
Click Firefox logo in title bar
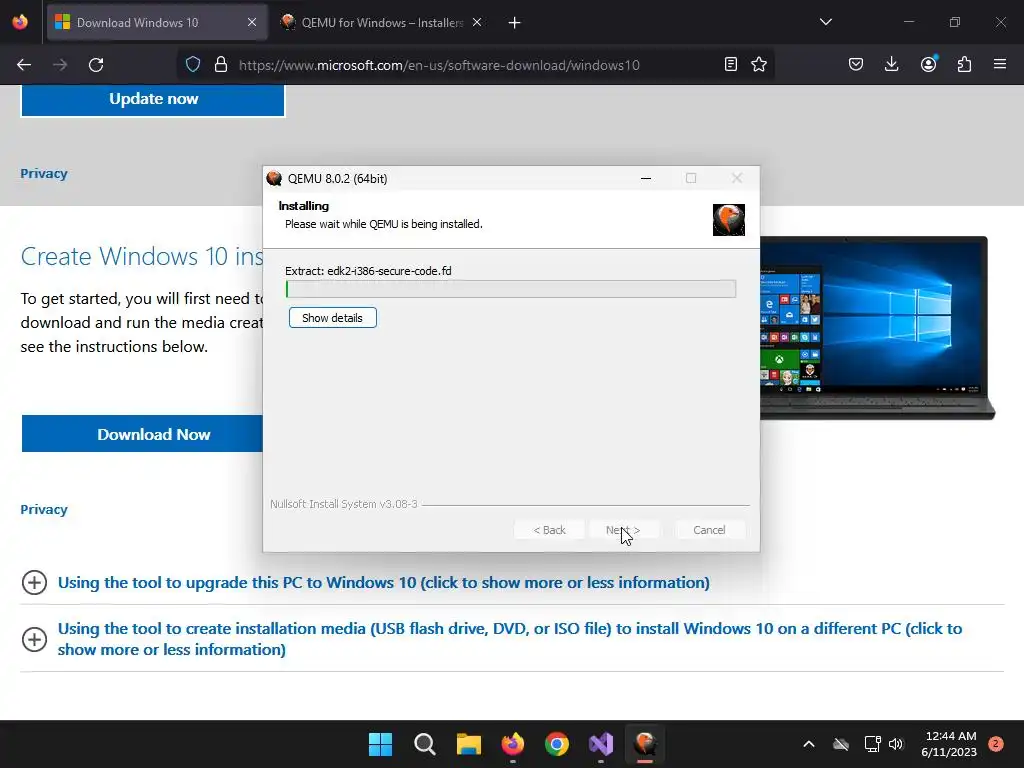click(x=20, y=22)
